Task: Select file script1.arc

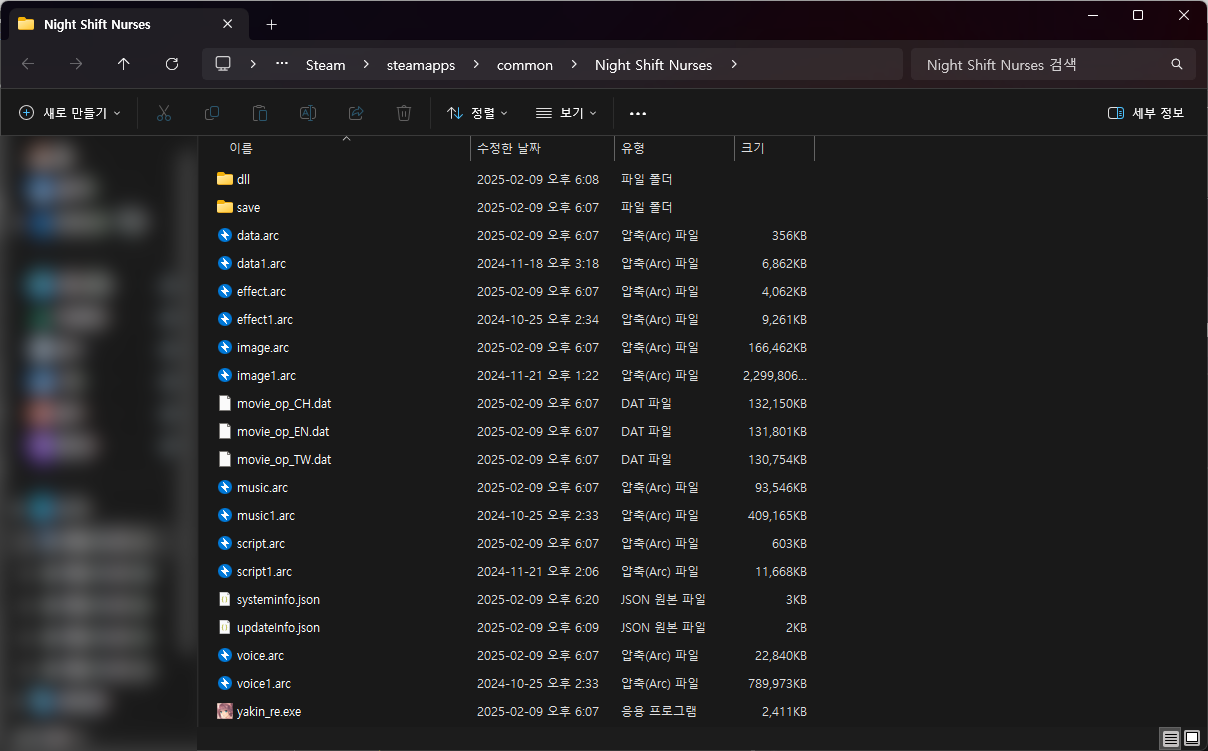Action: point(264,571)
